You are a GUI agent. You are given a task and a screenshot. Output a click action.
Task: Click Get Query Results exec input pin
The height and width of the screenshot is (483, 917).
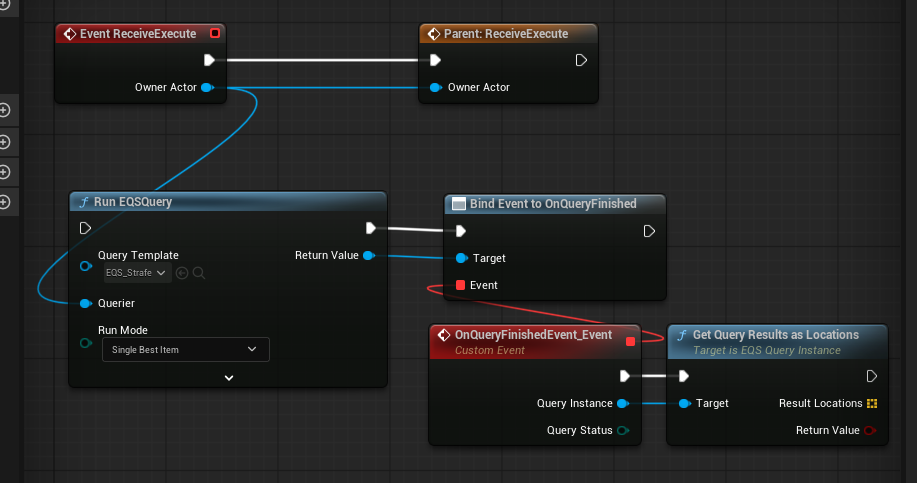(684, 376)
